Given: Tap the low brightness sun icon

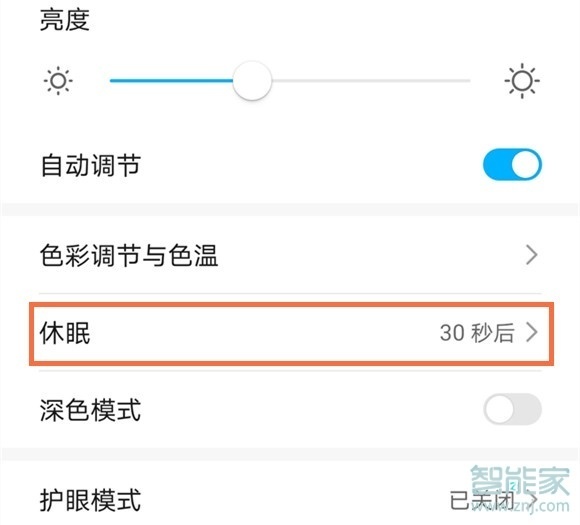Looking at the screenshot, I should pyautogui.click(x=58, y=81).
